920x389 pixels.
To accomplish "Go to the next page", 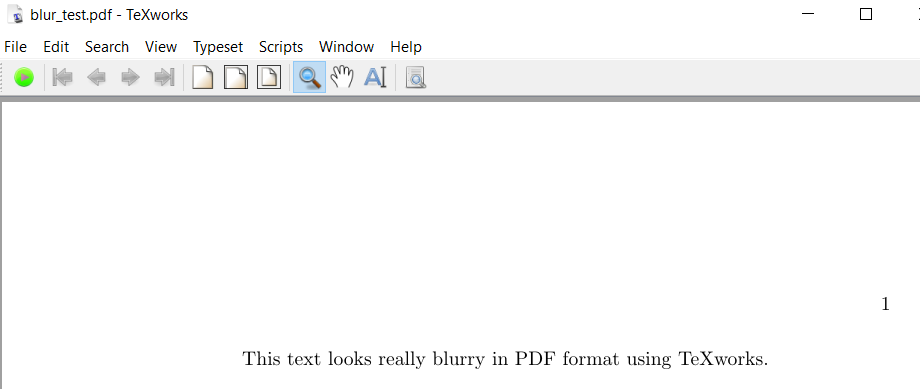I will pyautogui.click(x=130, y=77).
